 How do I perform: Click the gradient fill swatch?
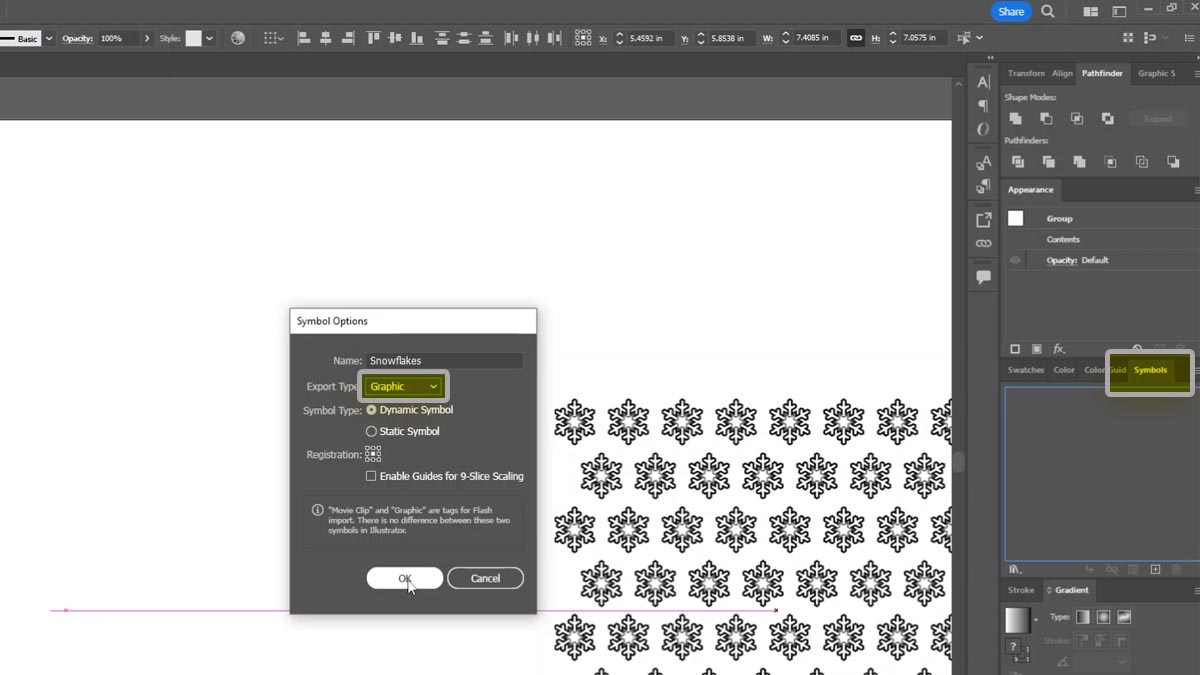point(1018,620)
